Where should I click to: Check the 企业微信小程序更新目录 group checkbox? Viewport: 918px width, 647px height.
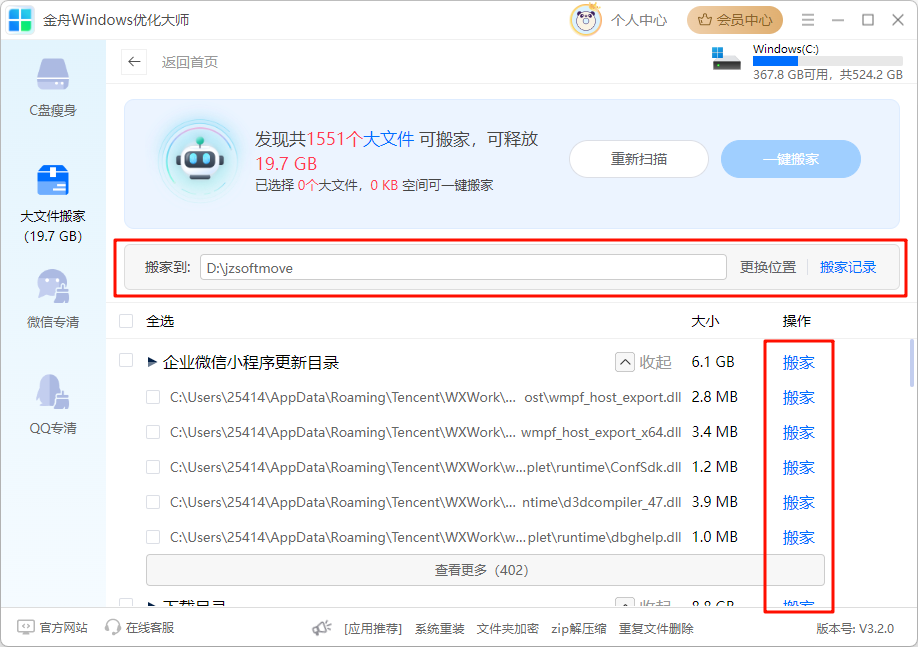(126, 360)
